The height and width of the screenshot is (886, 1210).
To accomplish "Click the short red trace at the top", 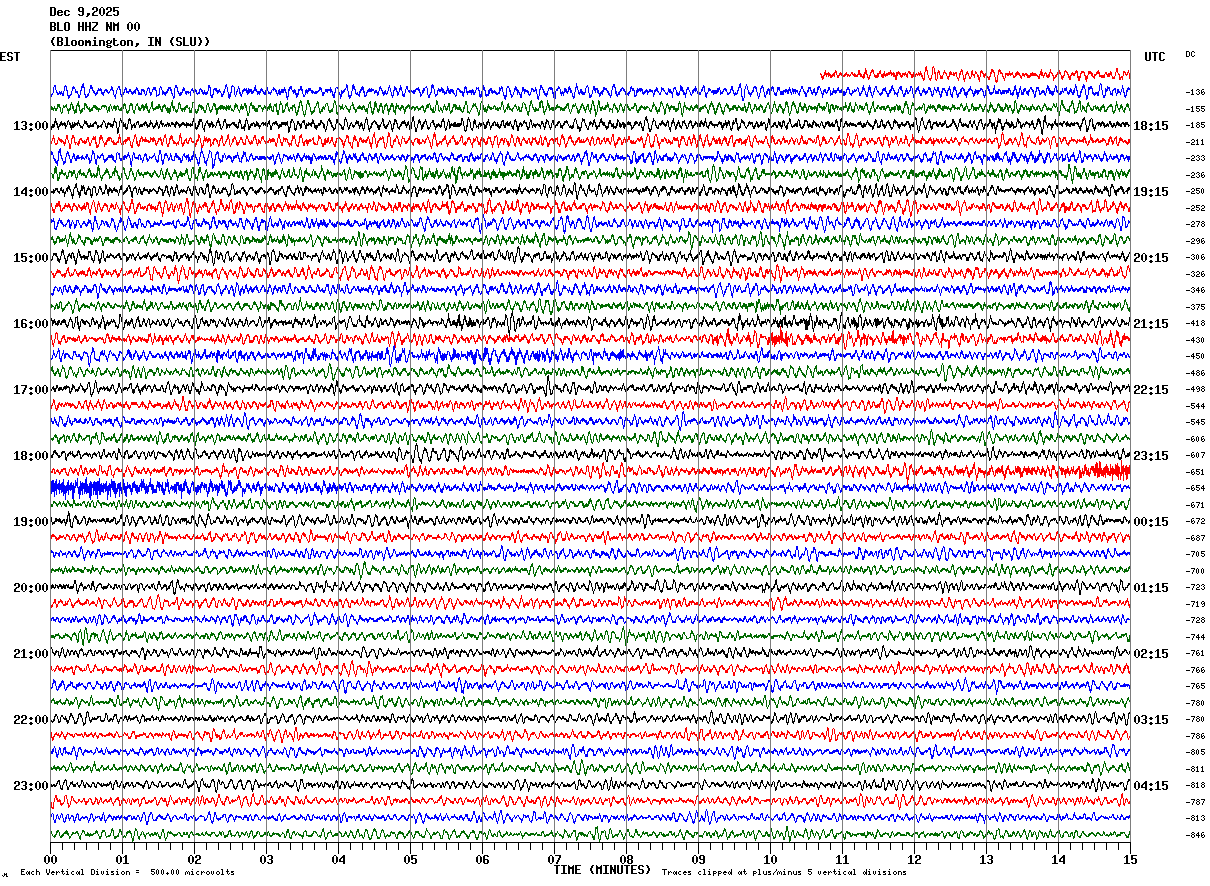I will coord(974,73).
